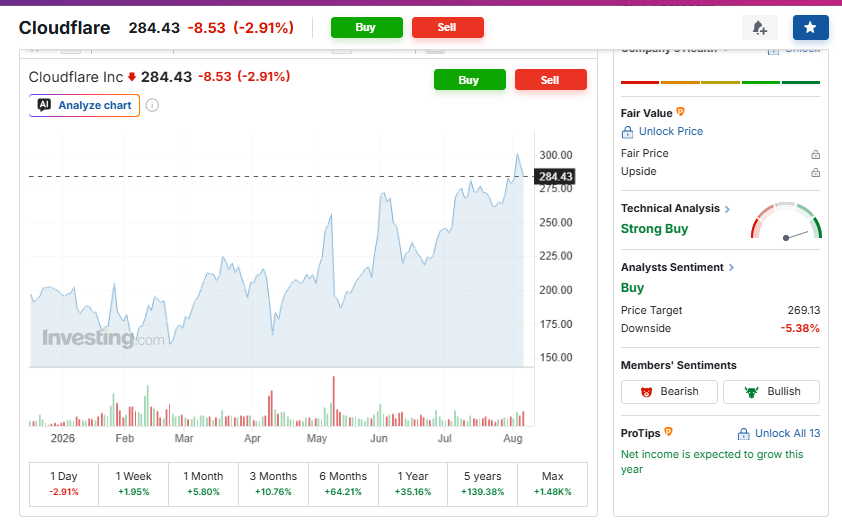Click the company health color bar

pos(720,82)
